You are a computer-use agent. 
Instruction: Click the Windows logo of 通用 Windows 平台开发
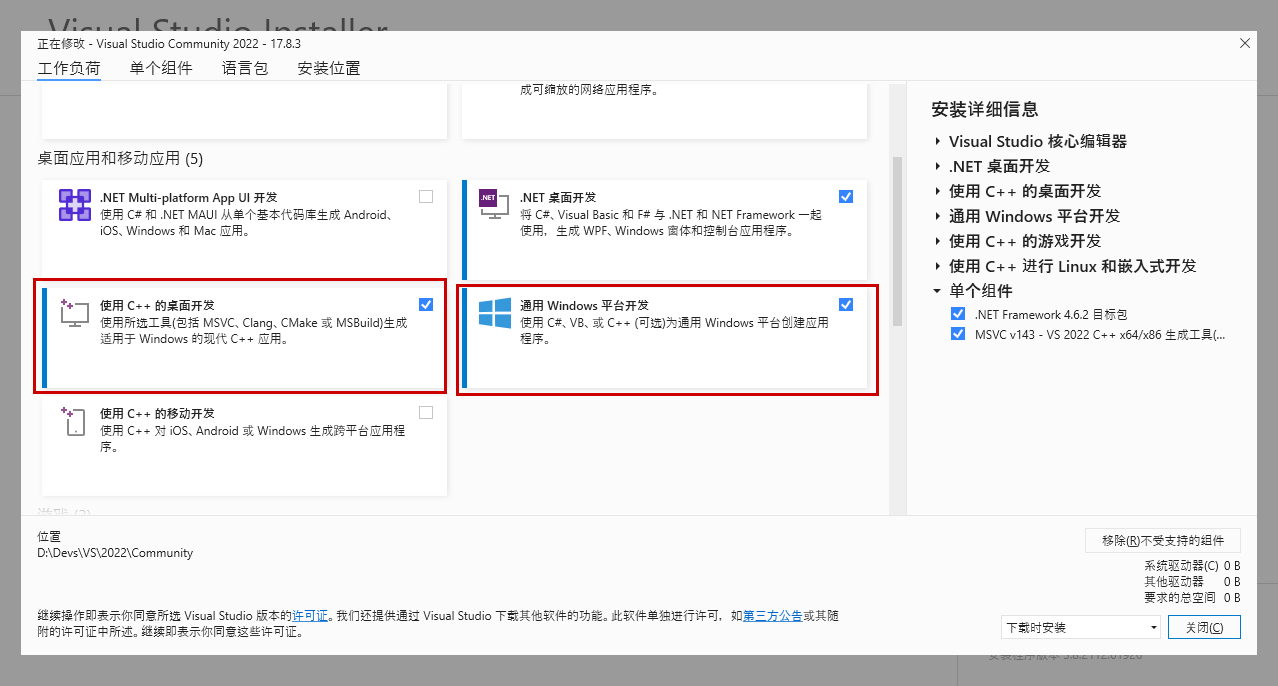click(x=494, y=312)
